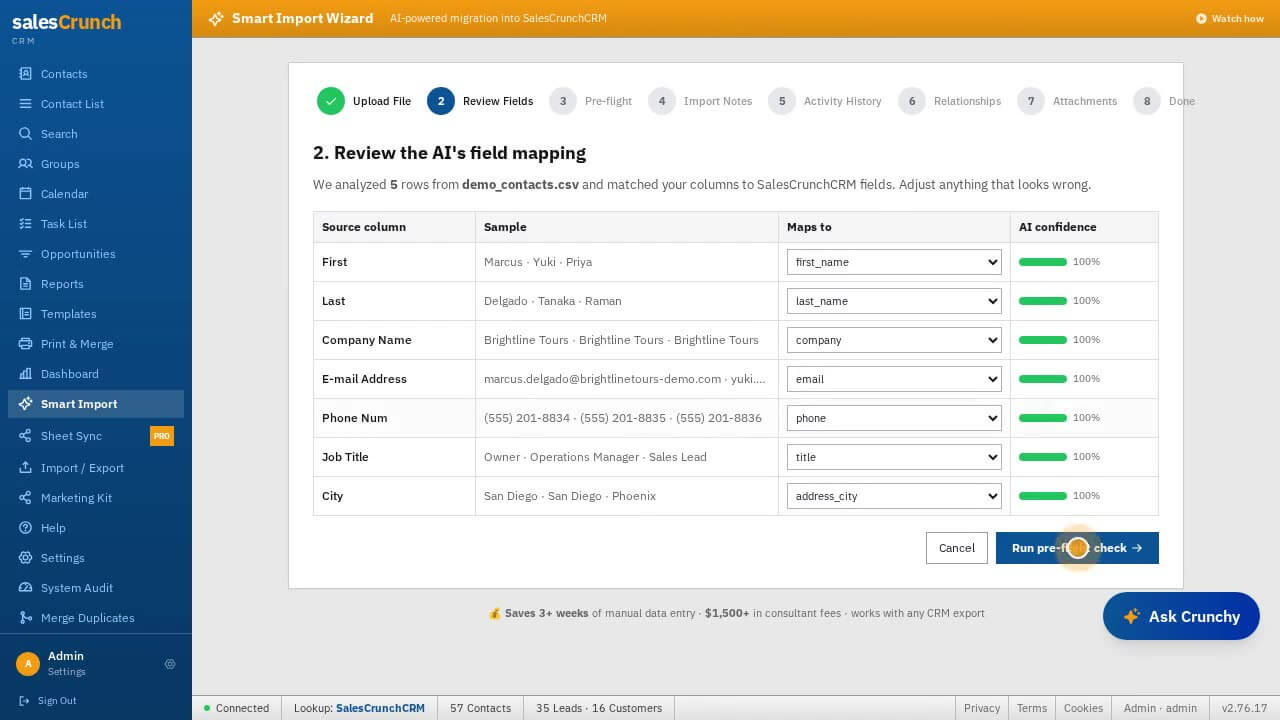Run the pre-flight check
Screen dimensions: 1280x720
pos(1077,548)
